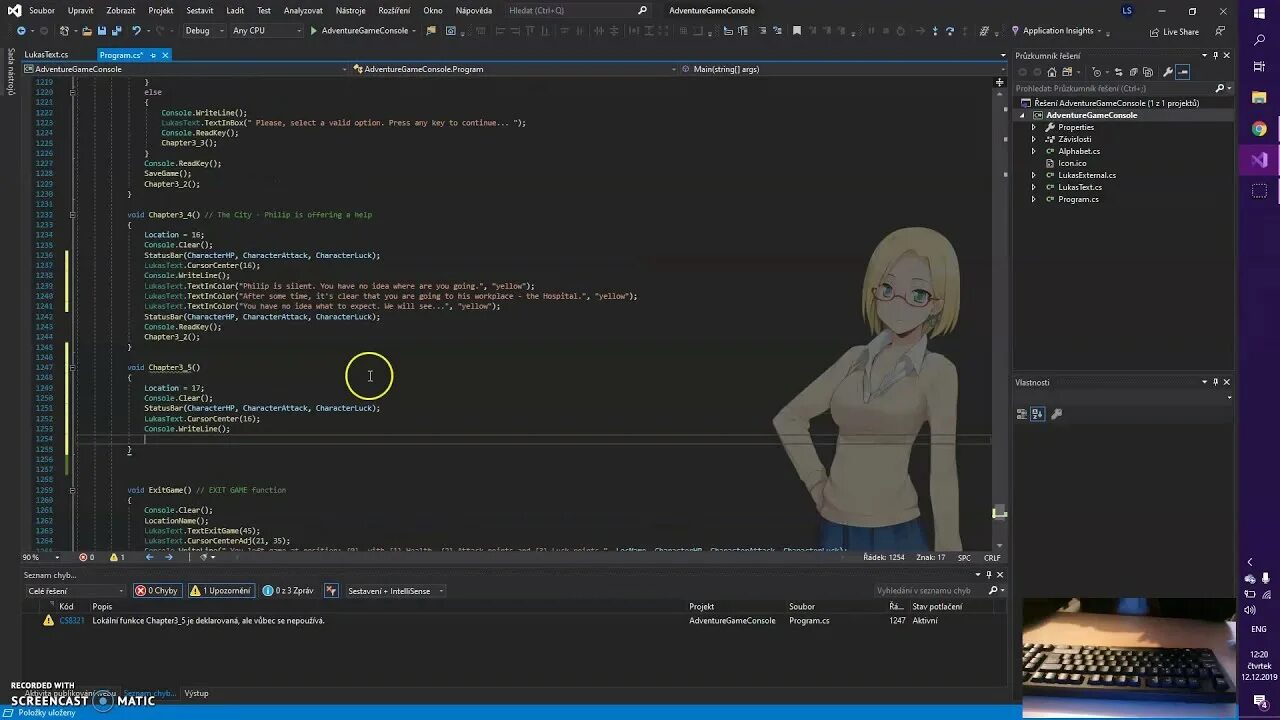This screenshot has height=720, width=1280.
Task: Click the feedback icon beside Live Share
Action: tap(1220, 31)
